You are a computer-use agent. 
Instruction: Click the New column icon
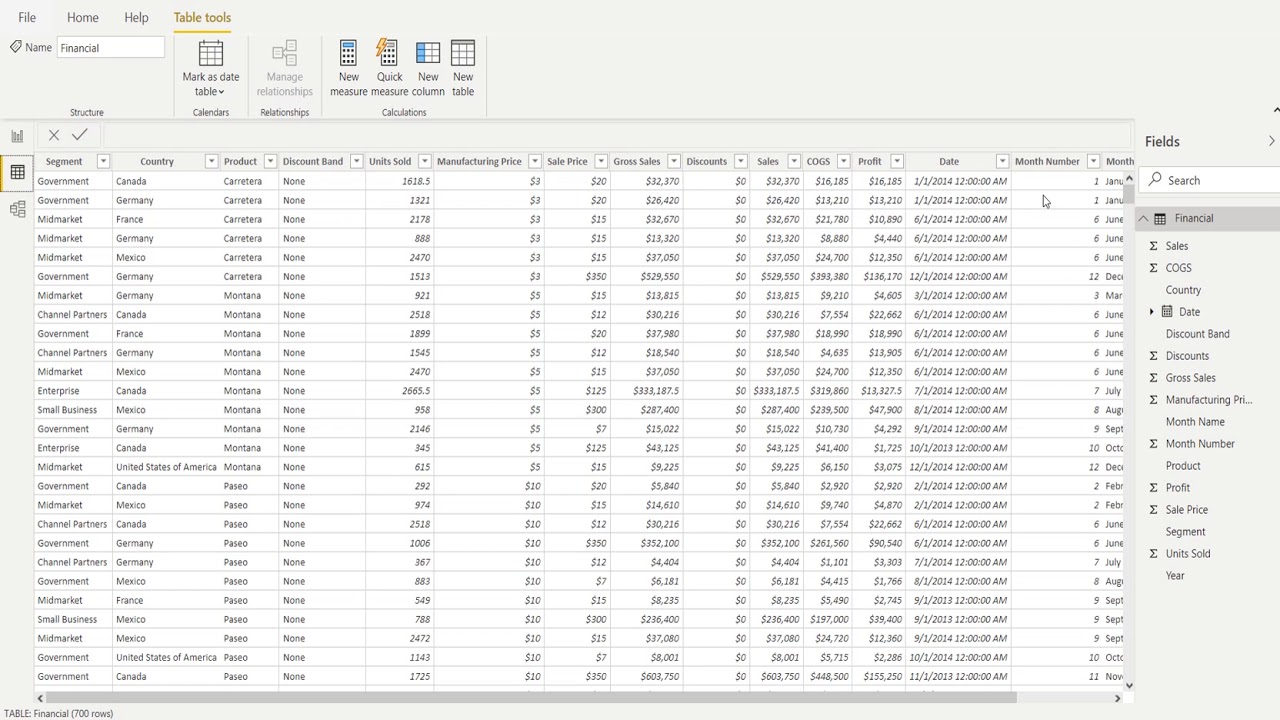click(427, 53)
